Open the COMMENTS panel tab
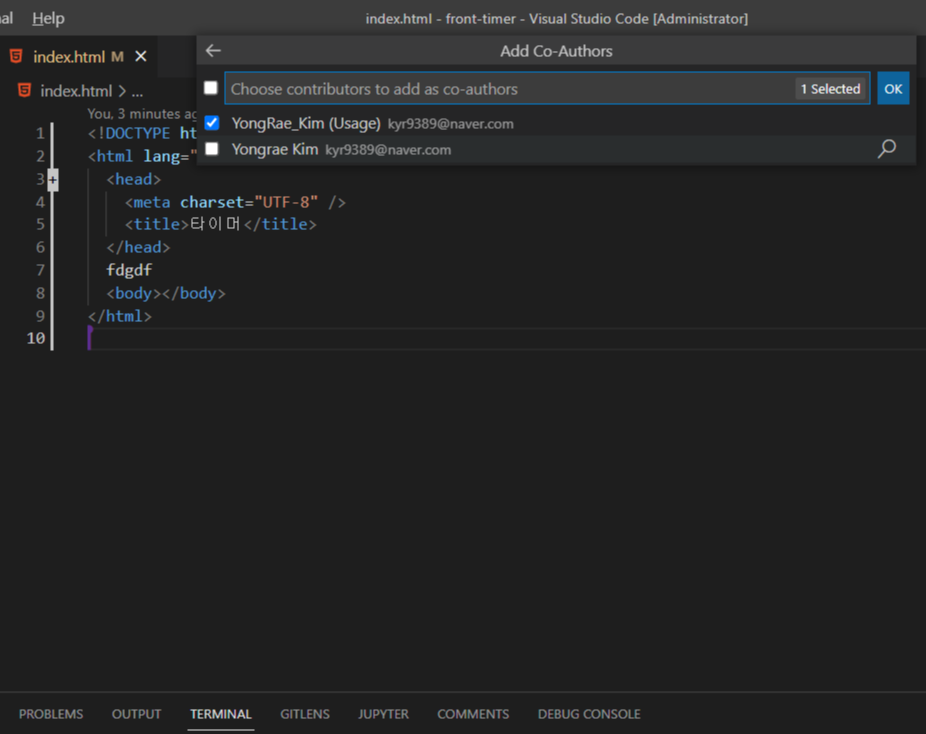Screen dimensions: 926x734 click(x=473, y=714)
